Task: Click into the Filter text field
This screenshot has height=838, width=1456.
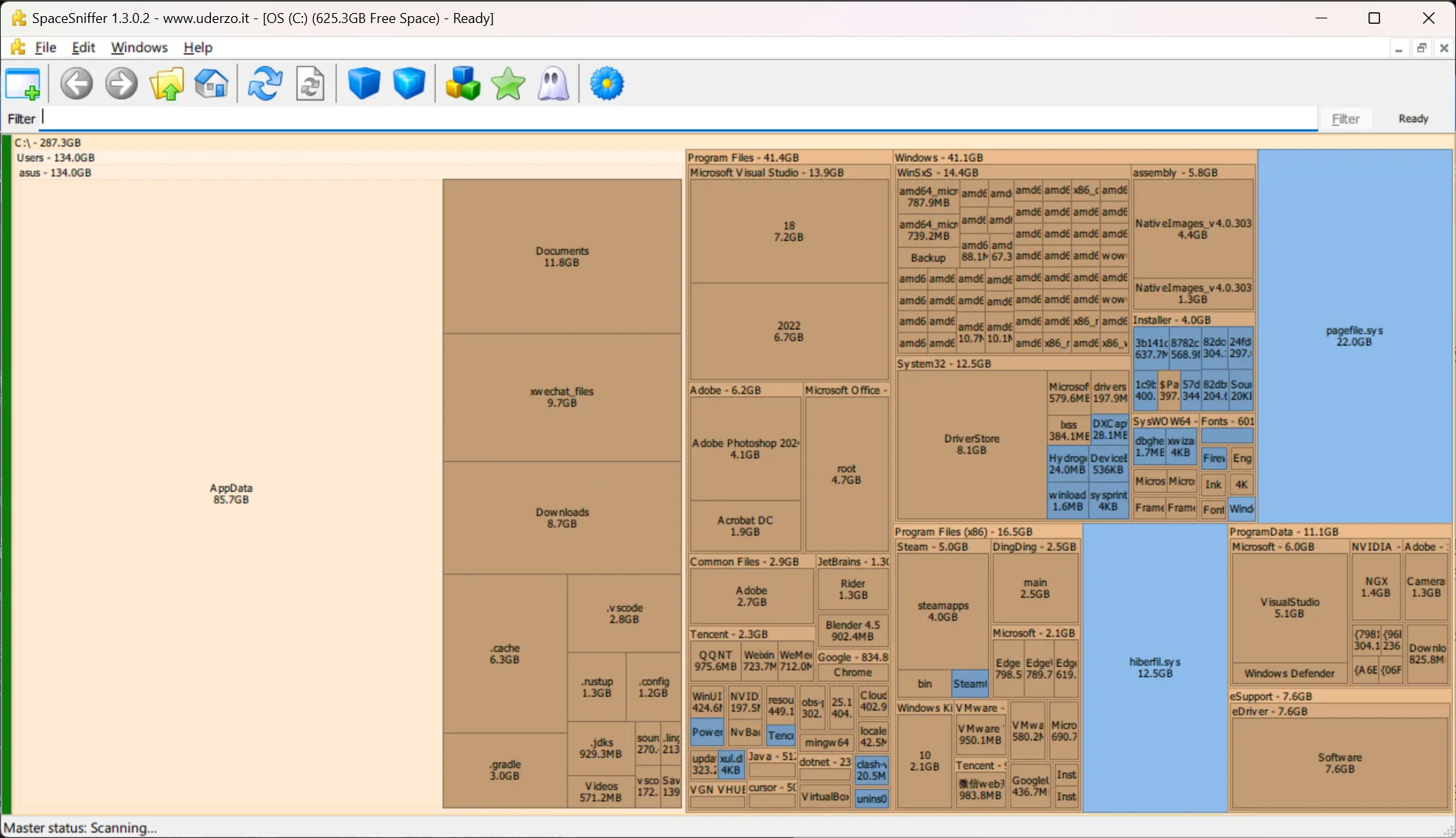Action: [x=679, y=117]
